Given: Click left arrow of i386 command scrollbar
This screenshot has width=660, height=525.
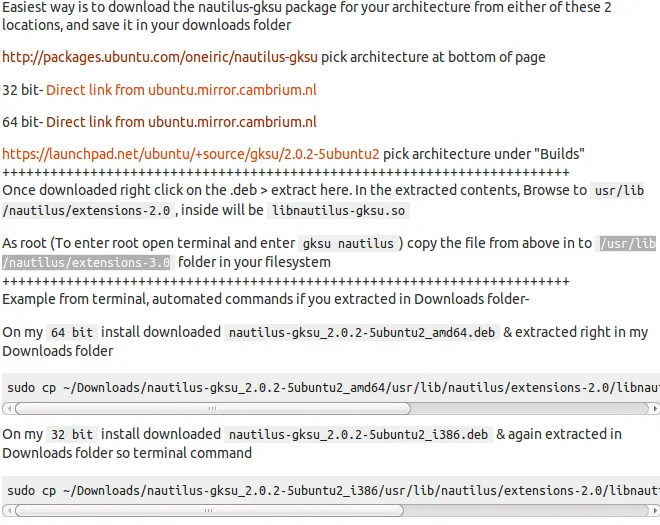Looking at the screenshot, I should pos(9,512).
